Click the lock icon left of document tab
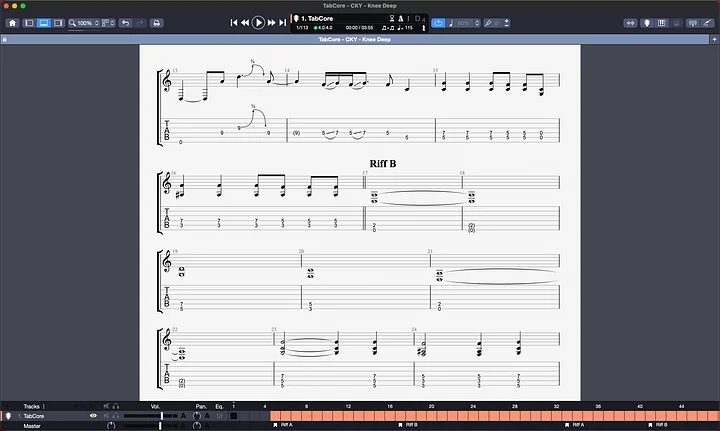This screenshot has height=431, width=720. 5,39
